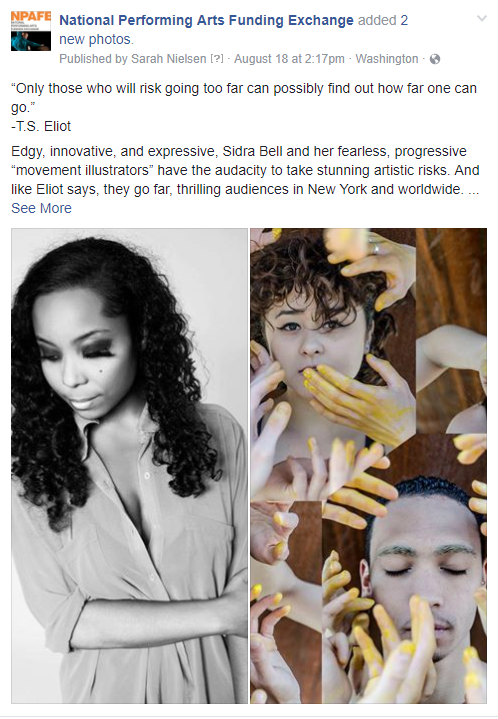
Task: Open the post options chevron menu
Action: (x=482, y=18)
